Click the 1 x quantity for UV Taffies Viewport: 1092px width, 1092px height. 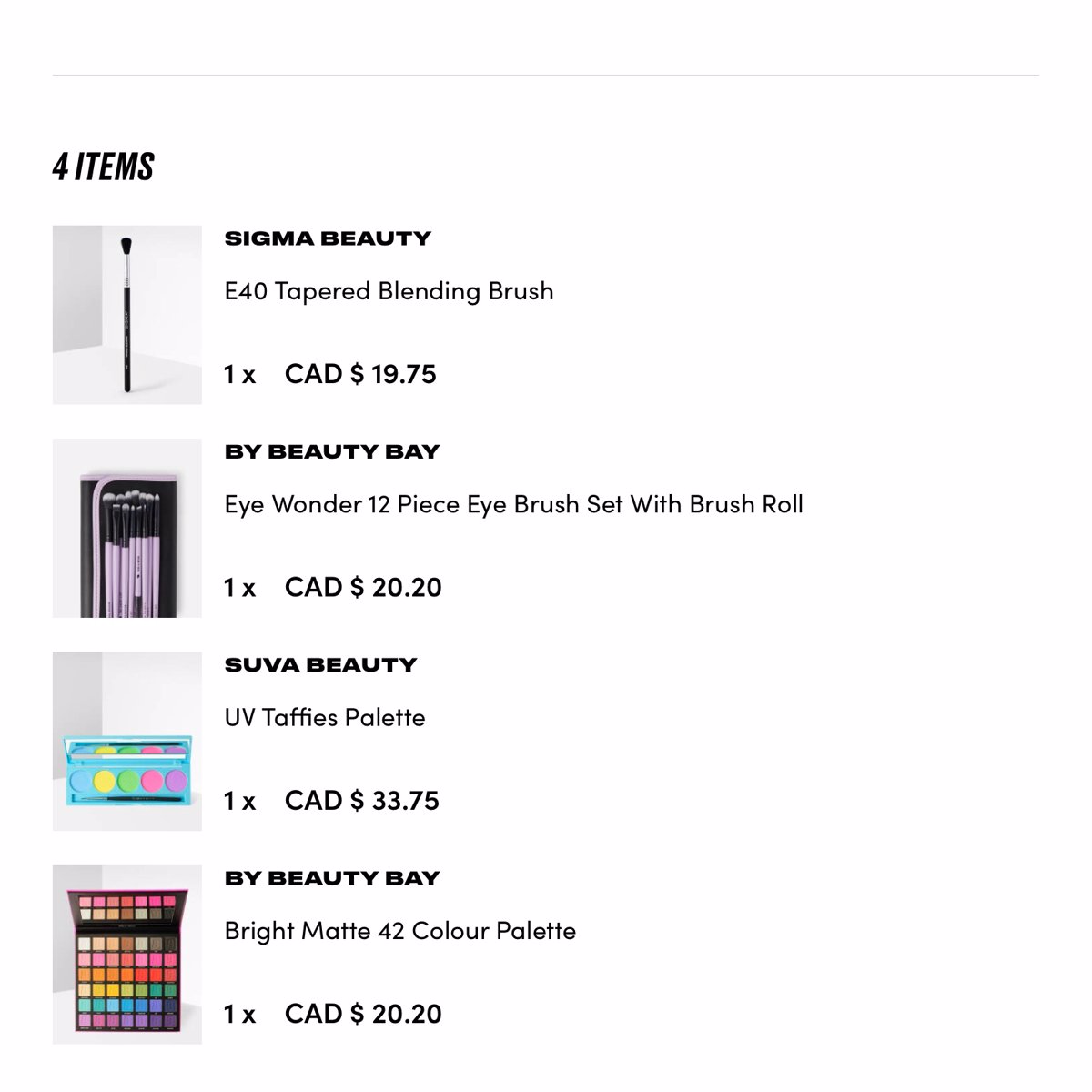[x=240, y=801]
